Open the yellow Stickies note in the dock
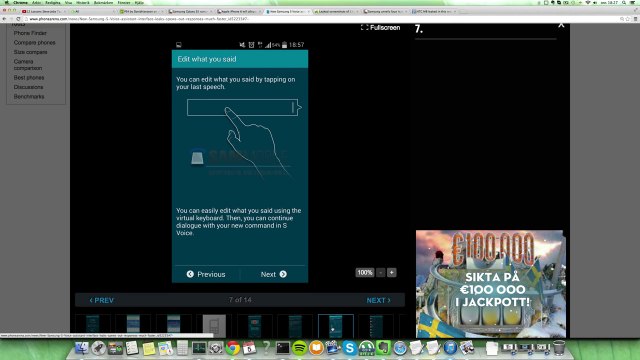Screen dimensions: 640x360 [149, 348]
